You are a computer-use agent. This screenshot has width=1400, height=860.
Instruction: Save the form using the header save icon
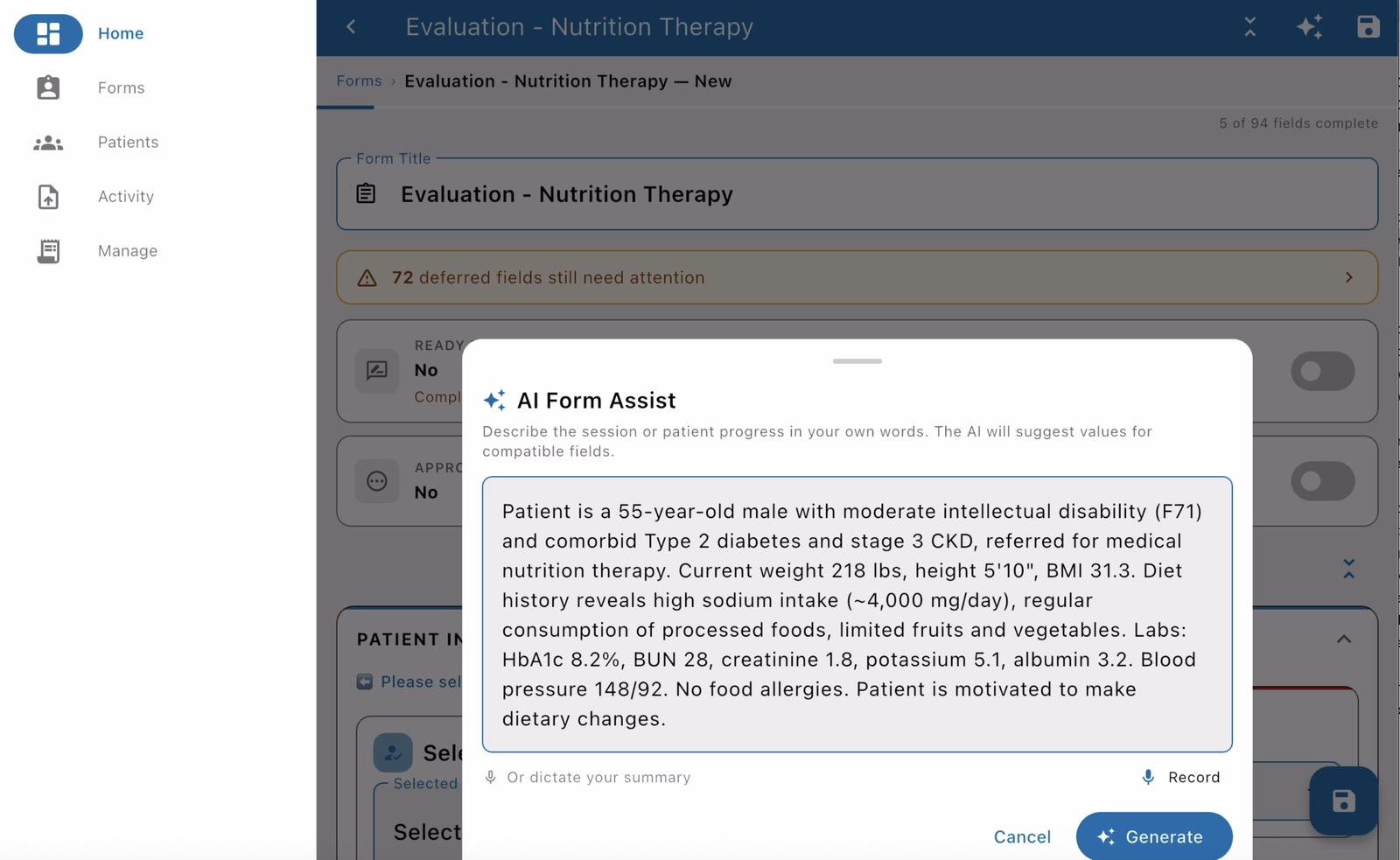pos(1368,27)
